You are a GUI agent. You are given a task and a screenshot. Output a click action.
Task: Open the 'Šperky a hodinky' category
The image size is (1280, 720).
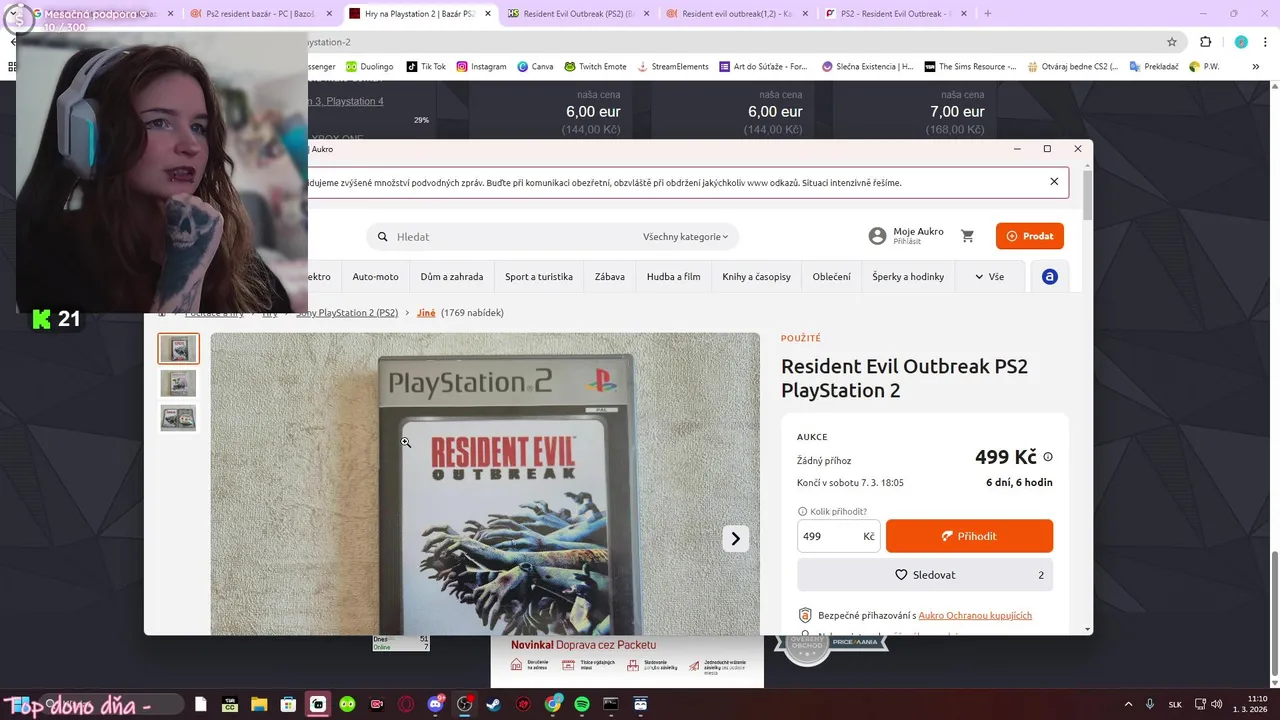tap(908, 277)
